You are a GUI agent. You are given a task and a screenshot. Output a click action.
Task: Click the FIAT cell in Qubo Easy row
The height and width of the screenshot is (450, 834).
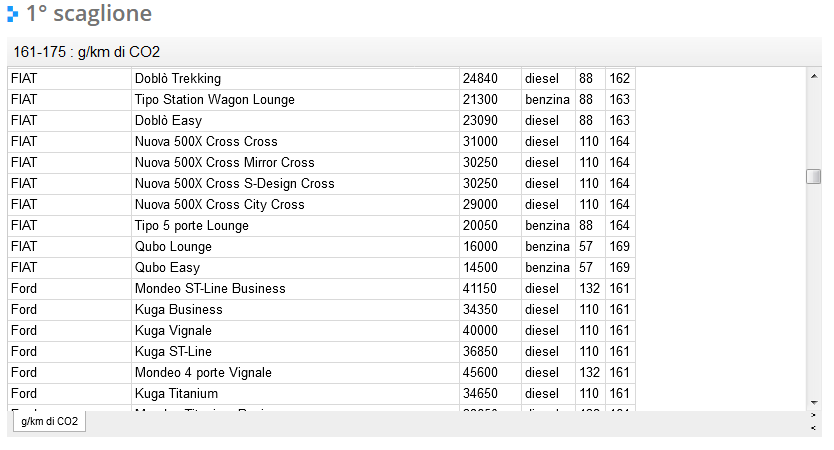click(x=69, y=268)
